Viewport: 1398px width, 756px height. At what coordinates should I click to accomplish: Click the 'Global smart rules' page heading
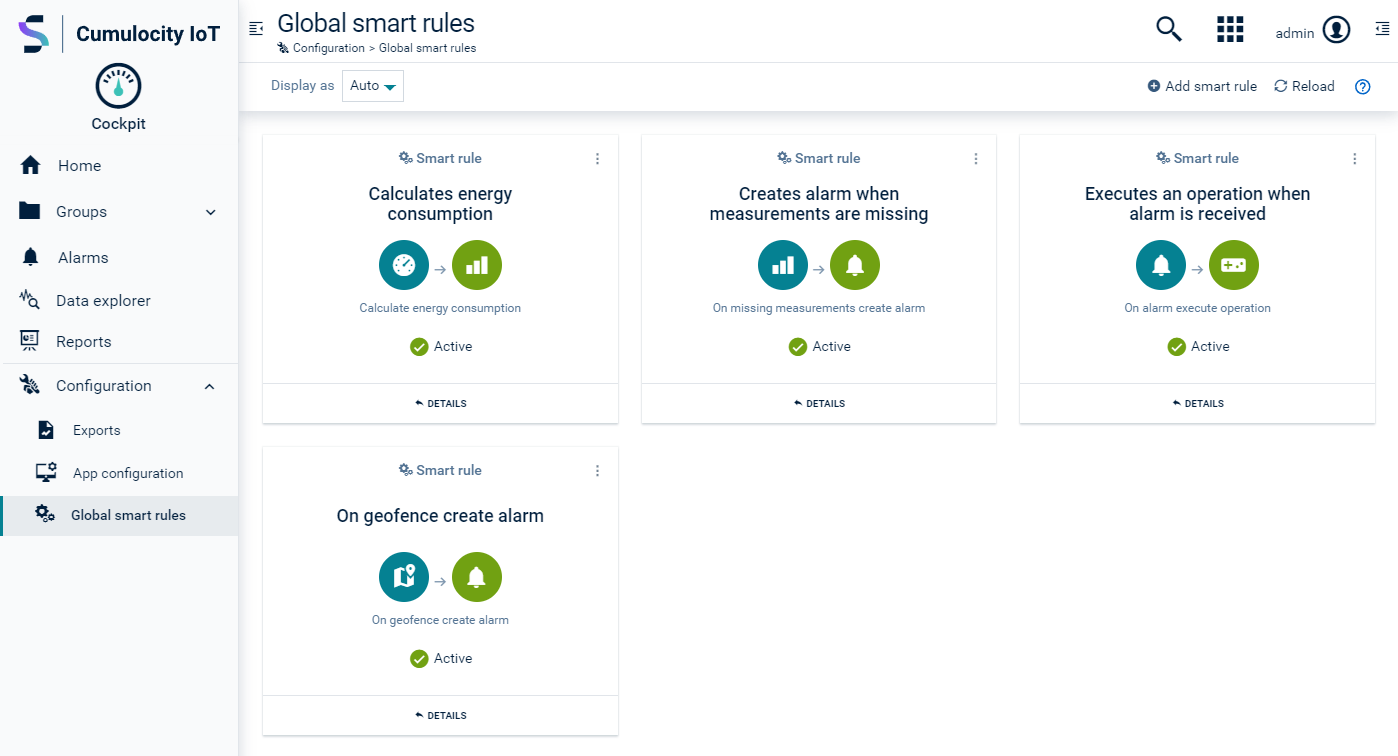[376, 22]
